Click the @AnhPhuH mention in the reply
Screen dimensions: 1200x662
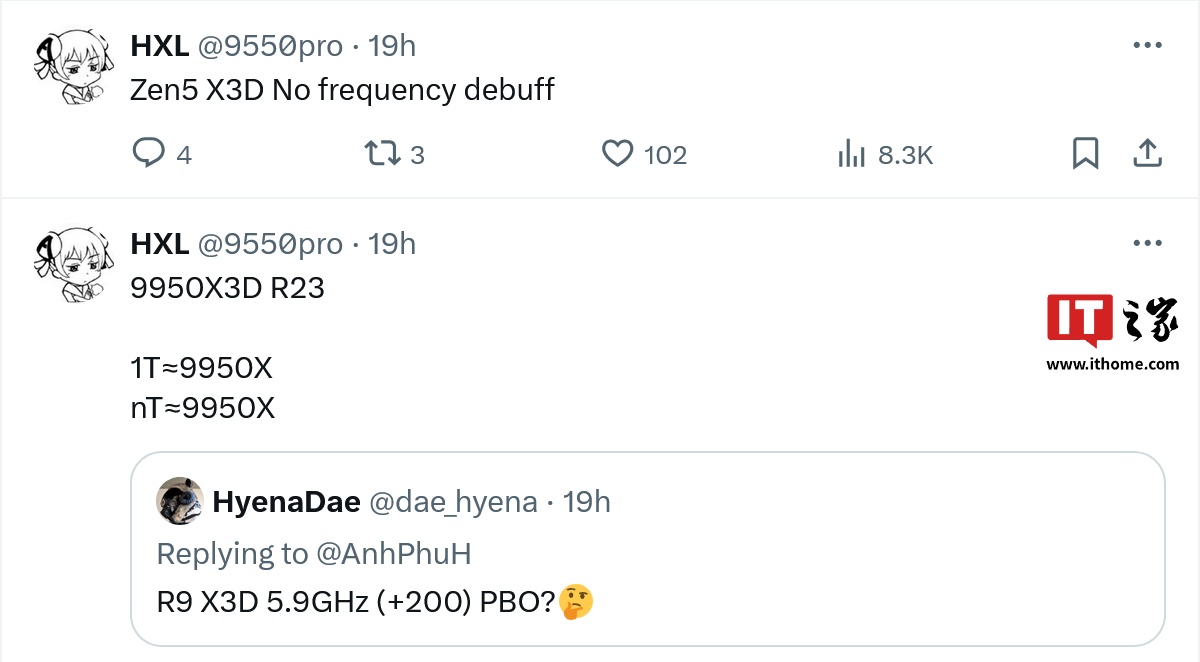click(414, 553)
